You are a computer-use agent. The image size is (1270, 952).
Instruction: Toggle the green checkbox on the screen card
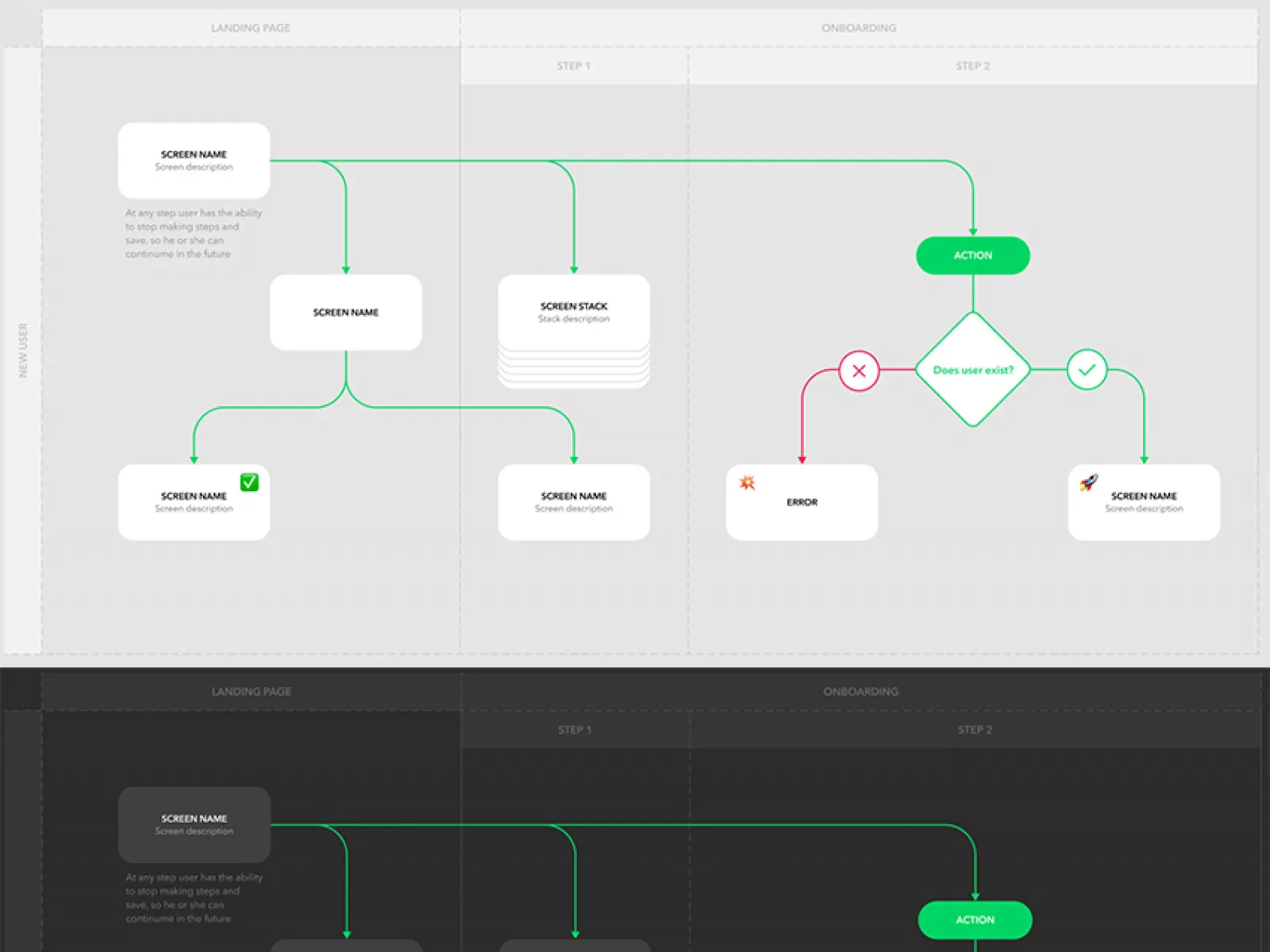point(249,482)
